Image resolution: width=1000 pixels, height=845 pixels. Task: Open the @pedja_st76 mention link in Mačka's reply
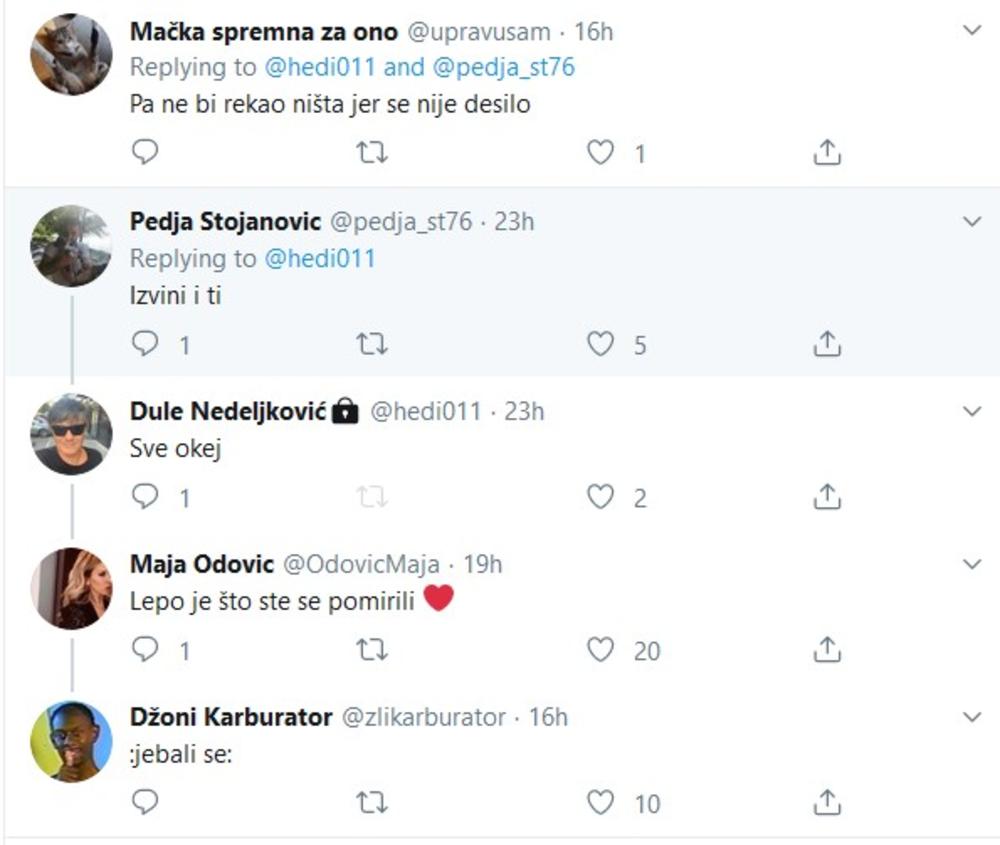coord(508,68)
